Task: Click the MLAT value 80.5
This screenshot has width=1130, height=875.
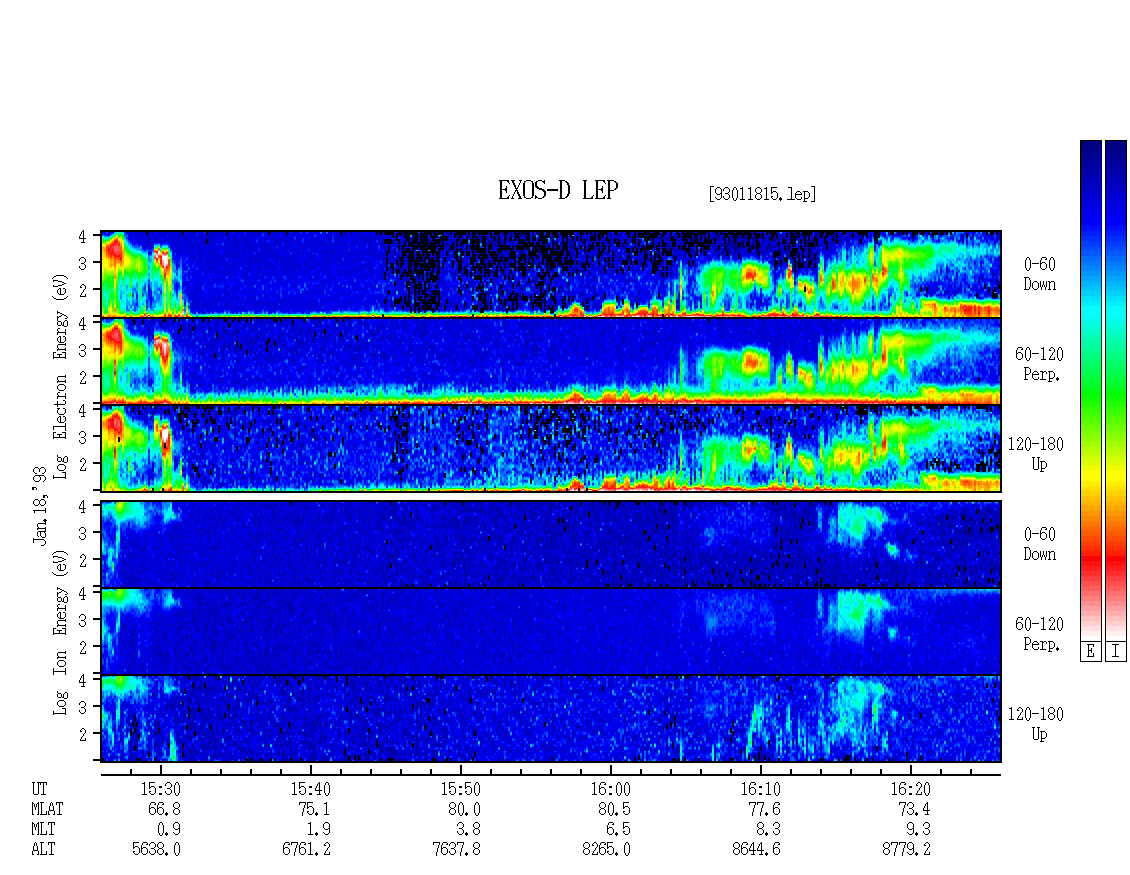Action: (614, 809)
